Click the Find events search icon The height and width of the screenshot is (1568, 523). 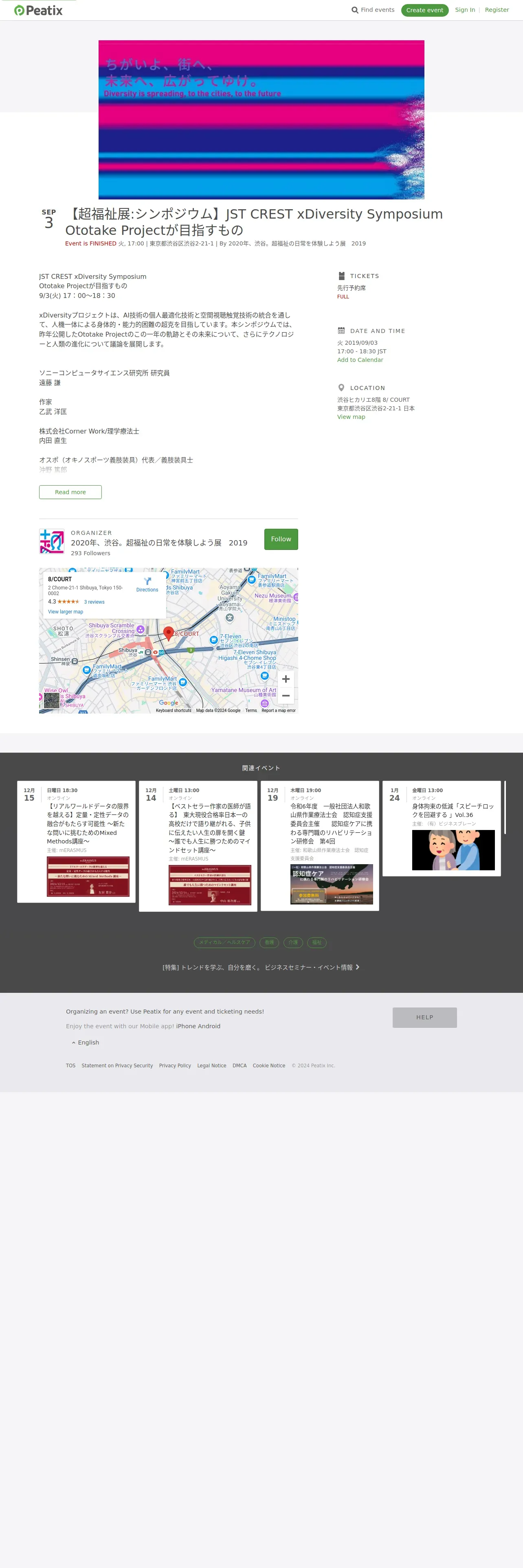click(x=355, y=10)
